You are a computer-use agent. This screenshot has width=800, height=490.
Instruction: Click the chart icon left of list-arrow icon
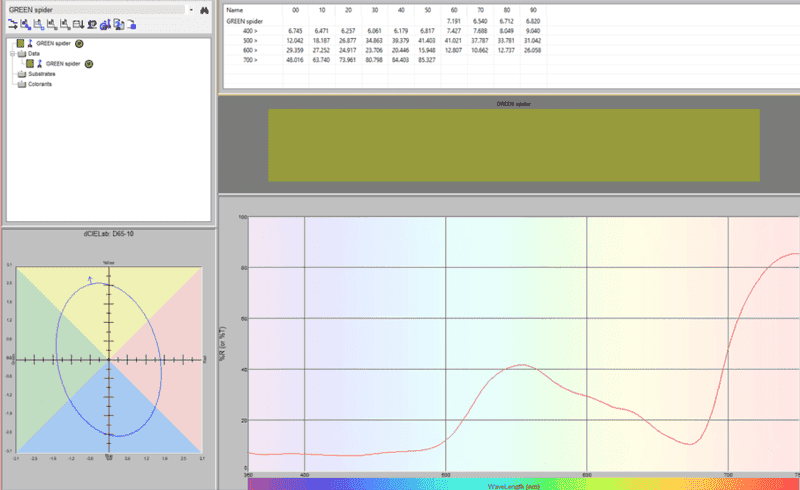(65, 24)
